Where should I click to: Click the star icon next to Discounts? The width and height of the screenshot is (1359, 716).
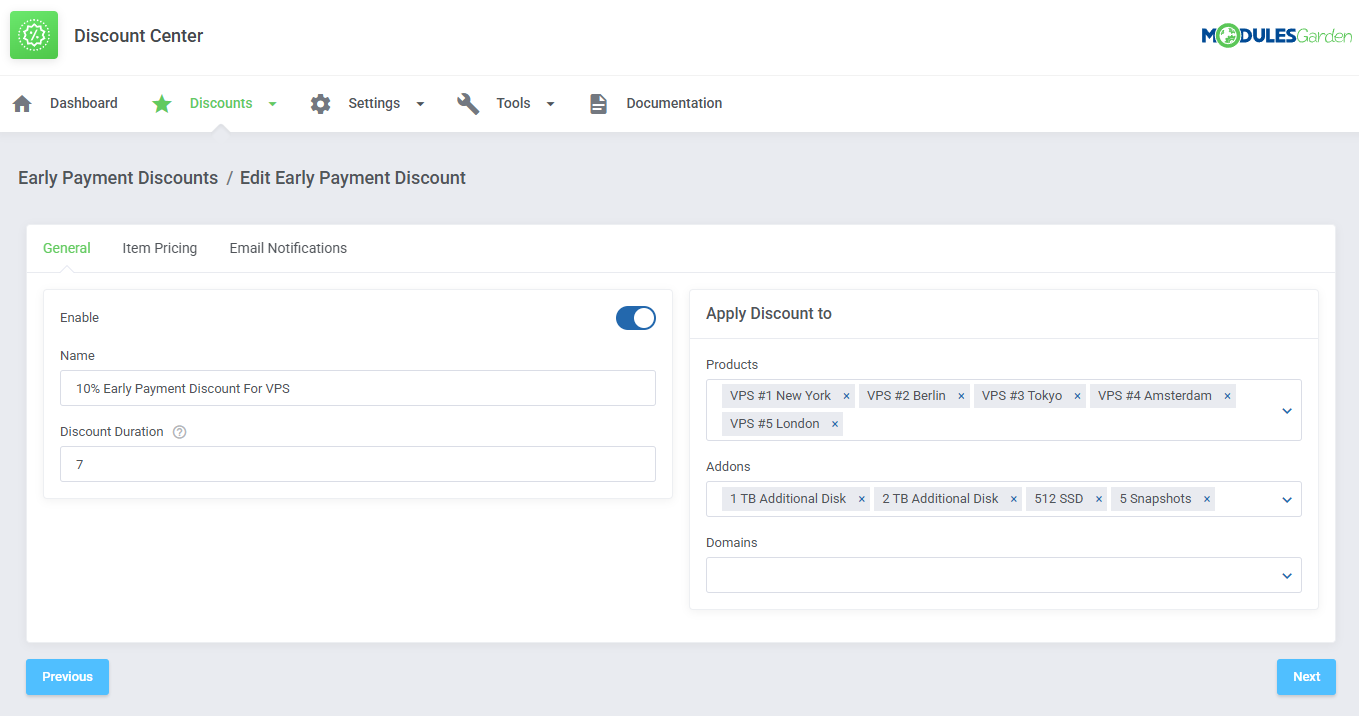[162, 103]
